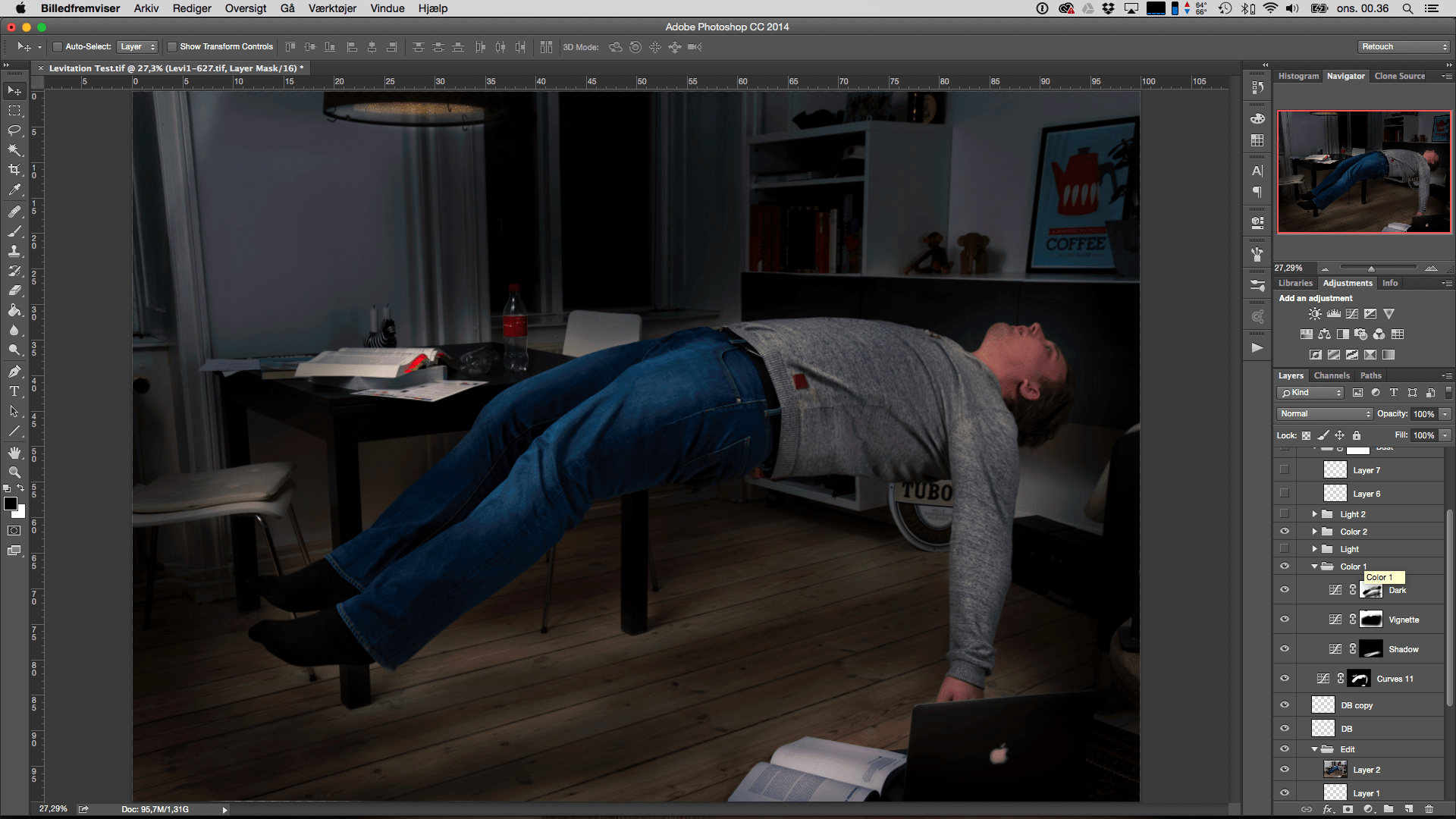Select the Eyedropper tool
This screenshot has height=819, width=1456.
(x=14, y=190)
